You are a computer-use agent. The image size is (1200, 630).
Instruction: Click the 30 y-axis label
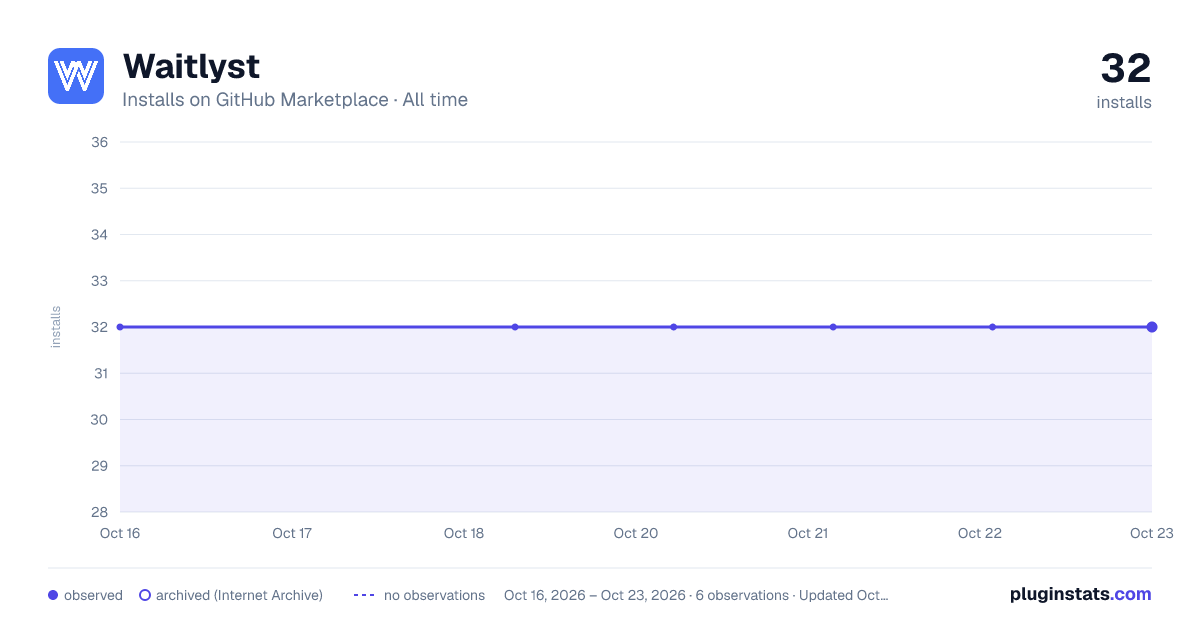click(100, 419)
